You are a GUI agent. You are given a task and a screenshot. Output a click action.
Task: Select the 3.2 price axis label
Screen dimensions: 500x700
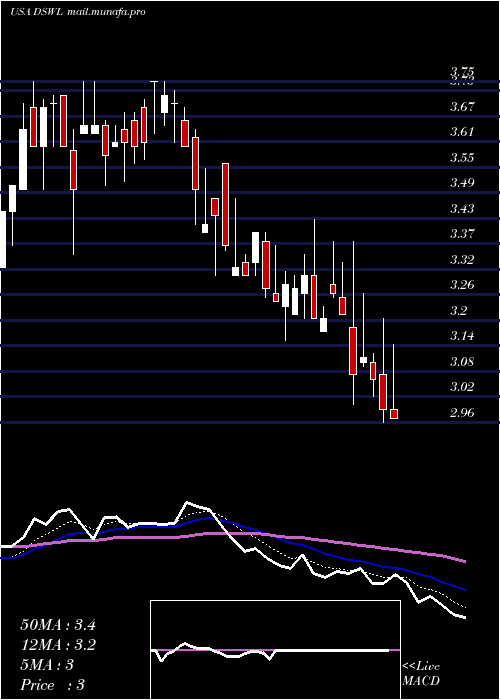coord(458,310)
